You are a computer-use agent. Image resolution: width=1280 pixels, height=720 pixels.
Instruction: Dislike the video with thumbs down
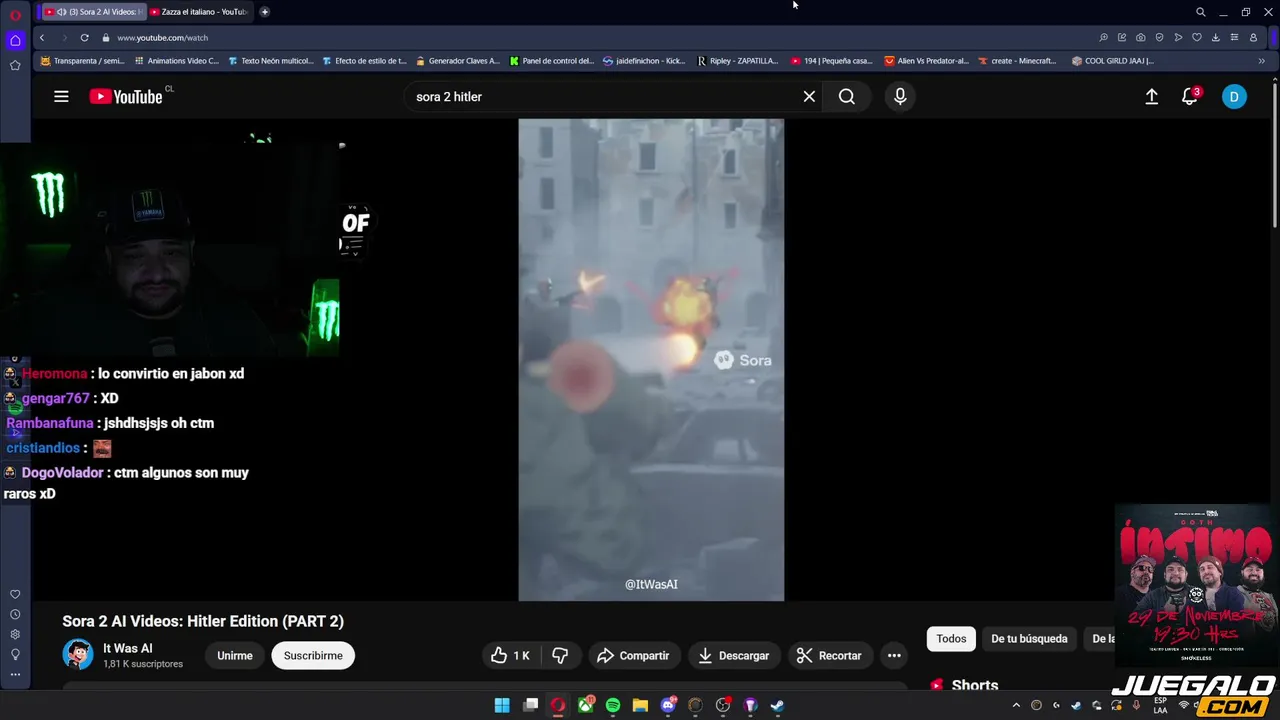pyautogui.click(x=560, y=655)
